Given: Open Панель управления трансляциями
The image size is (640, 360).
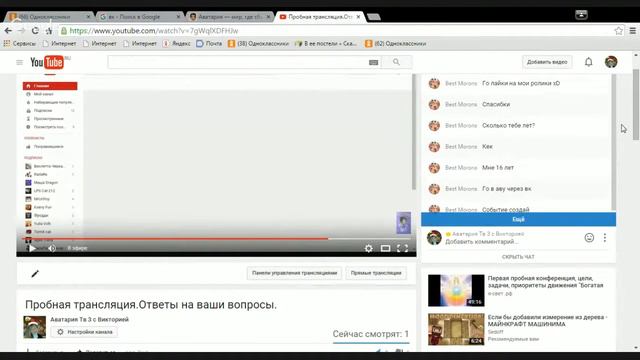Looking at the screenshot, I should [294, 273].
